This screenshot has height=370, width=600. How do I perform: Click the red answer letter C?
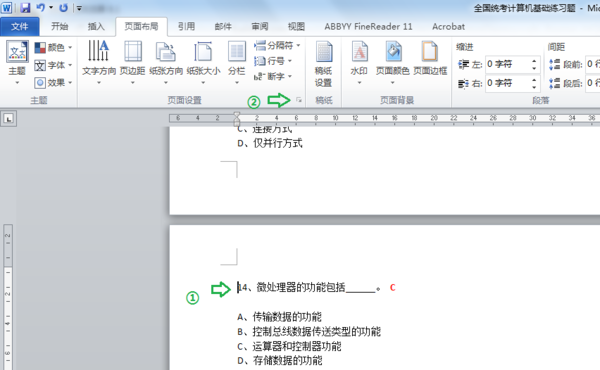click(x=392, y=287)
